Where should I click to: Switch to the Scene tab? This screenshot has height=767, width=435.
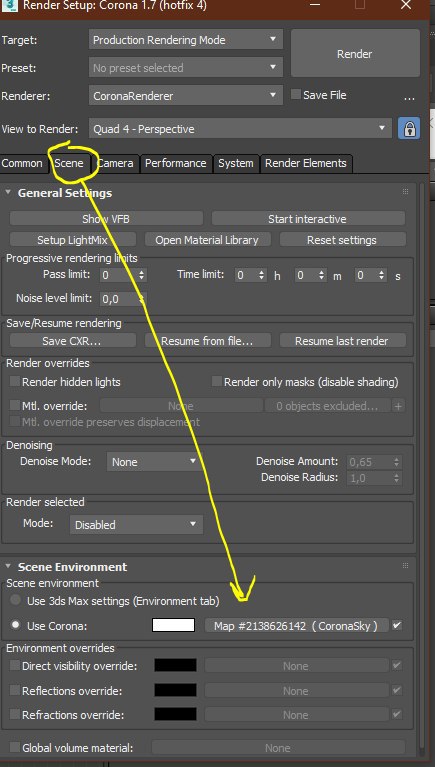pos(69,163)
